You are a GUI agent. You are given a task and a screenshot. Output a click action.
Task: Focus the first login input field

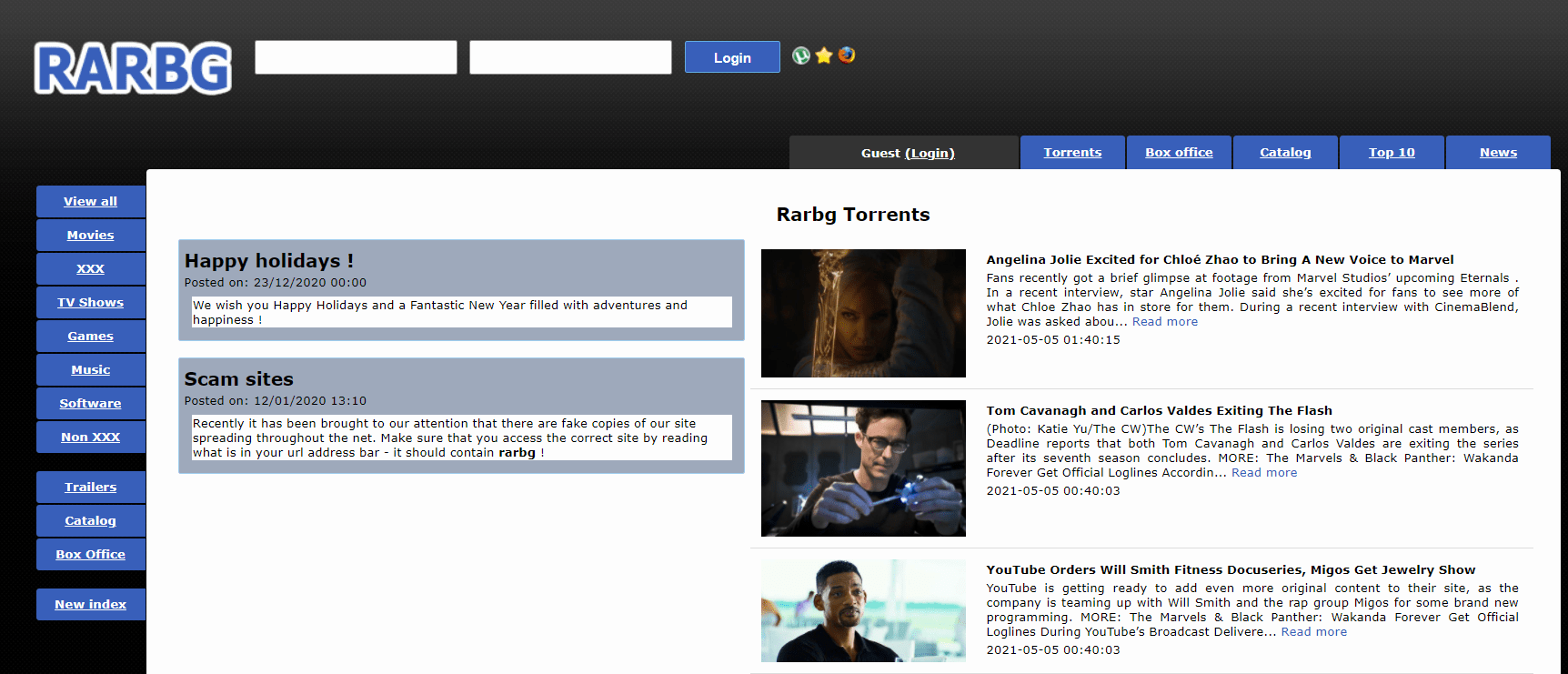356,57
